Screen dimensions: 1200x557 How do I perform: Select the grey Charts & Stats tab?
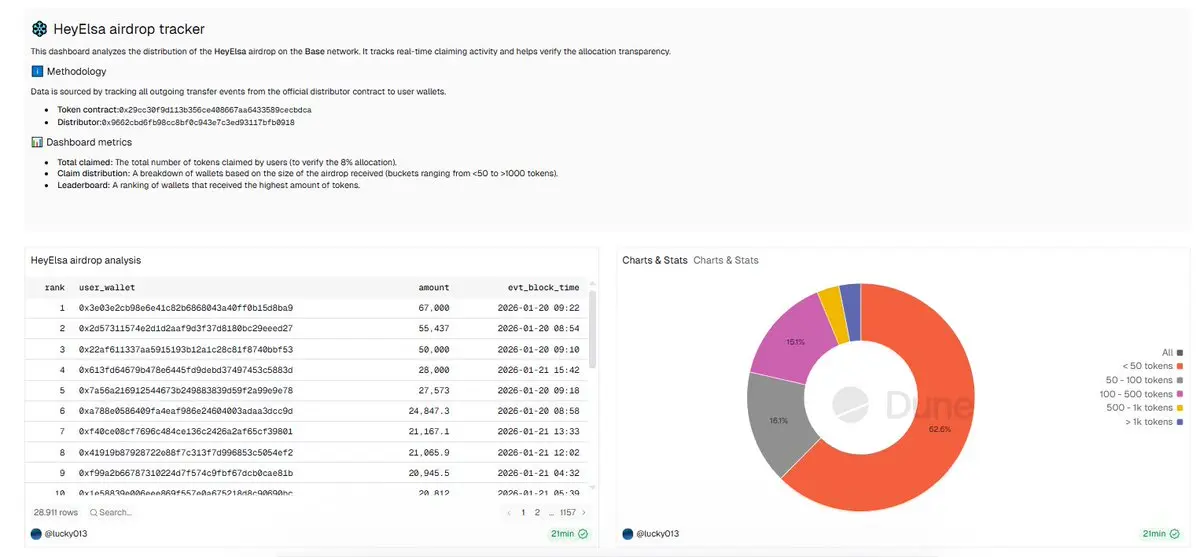pyautogui.click(x=726, y=260)
